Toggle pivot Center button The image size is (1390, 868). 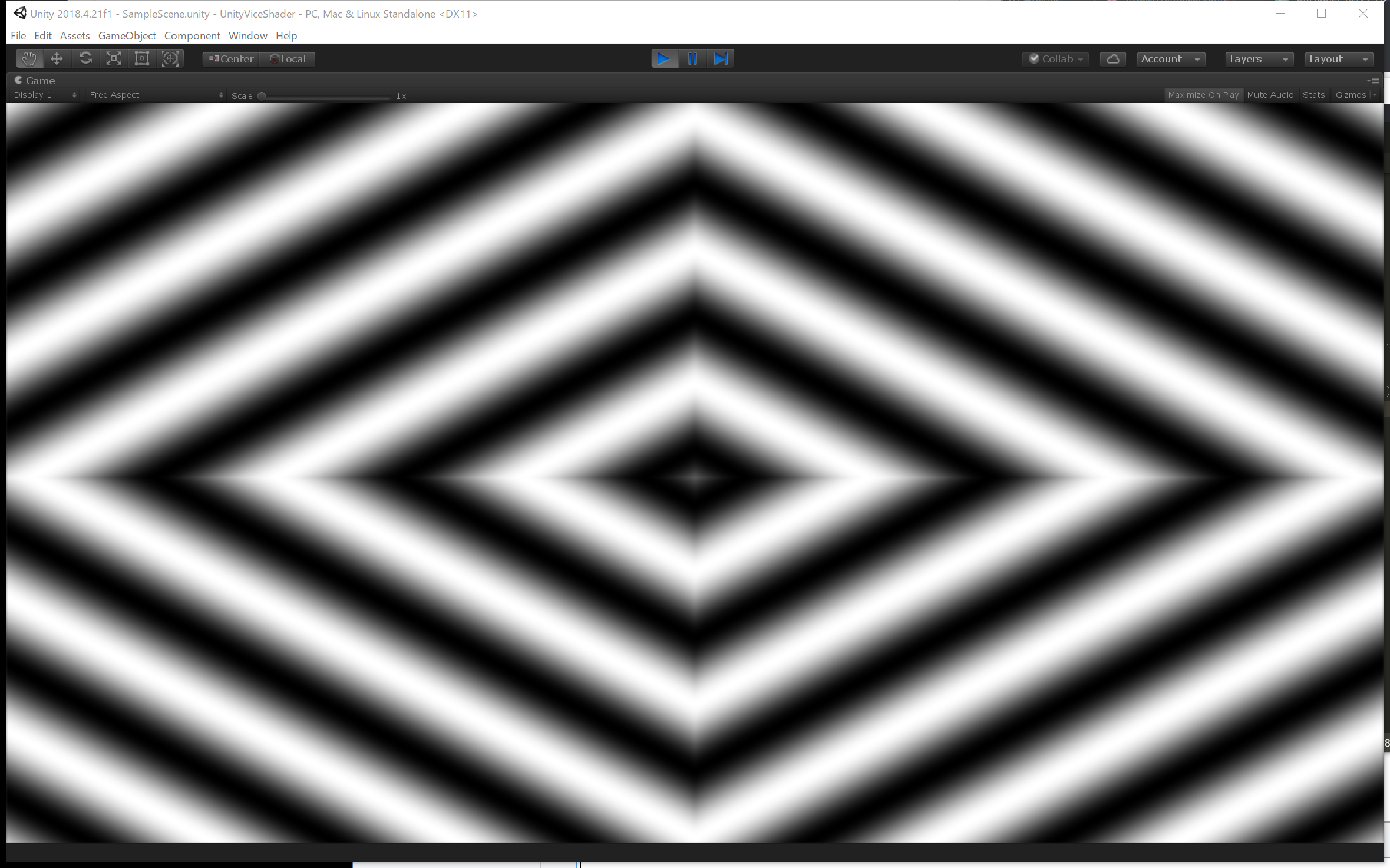tap(231, 59)
